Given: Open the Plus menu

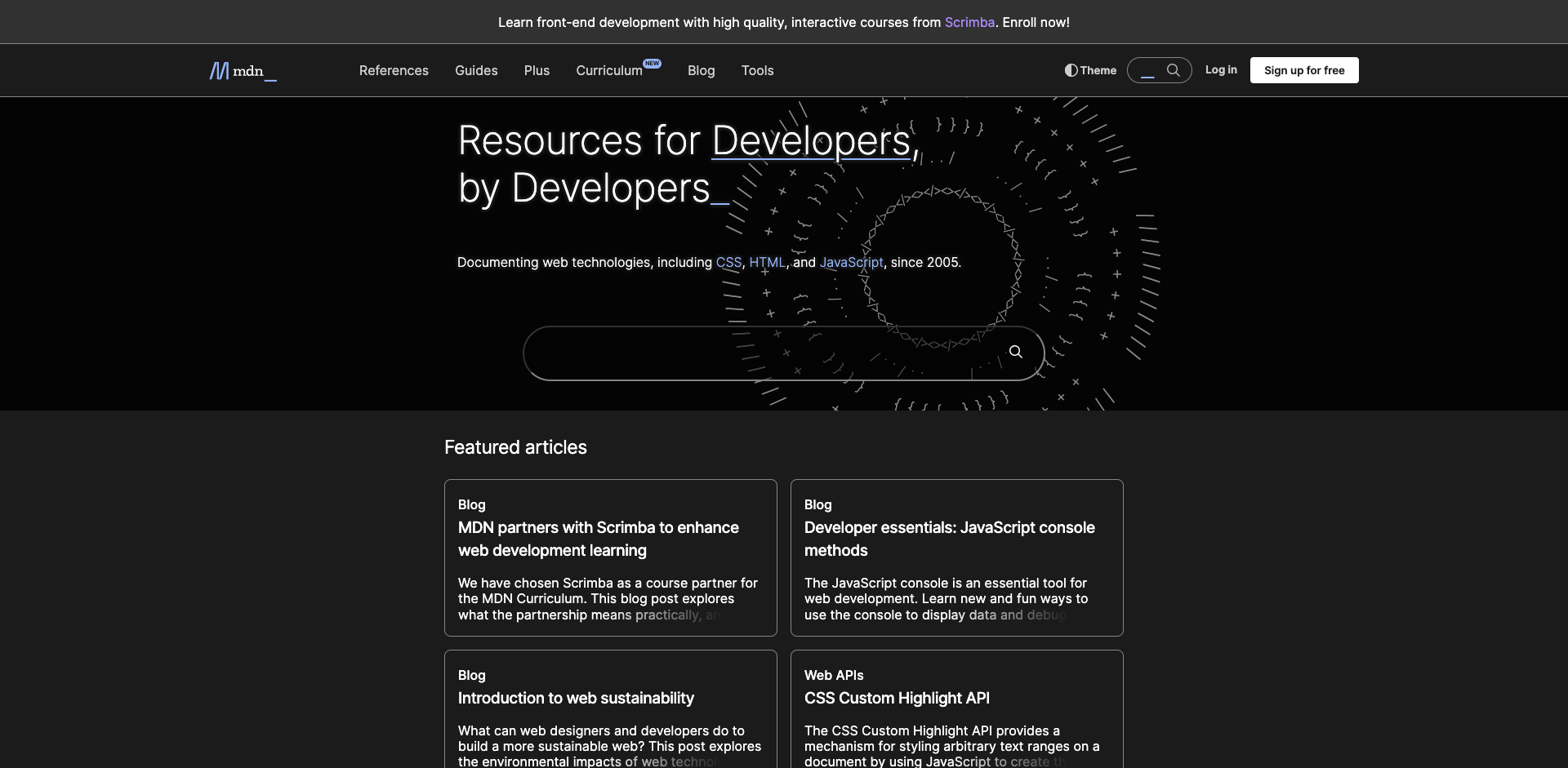Looking at the screenshot, I should point(537,70).
